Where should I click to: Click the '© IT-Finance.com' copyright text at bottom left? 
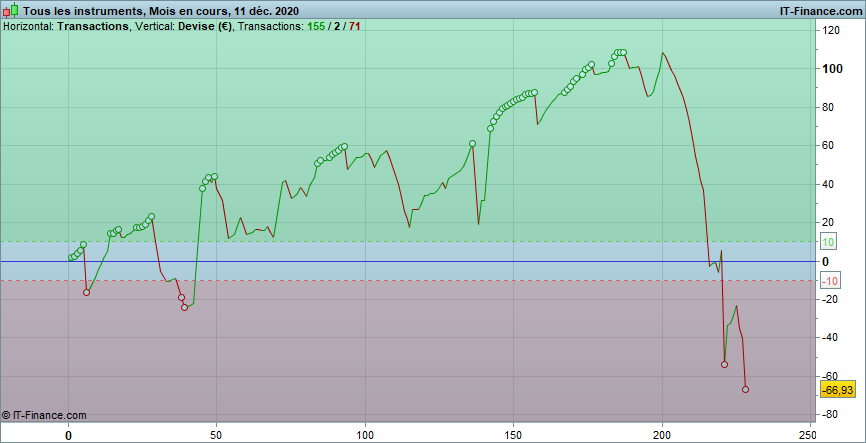click(44, 415)
